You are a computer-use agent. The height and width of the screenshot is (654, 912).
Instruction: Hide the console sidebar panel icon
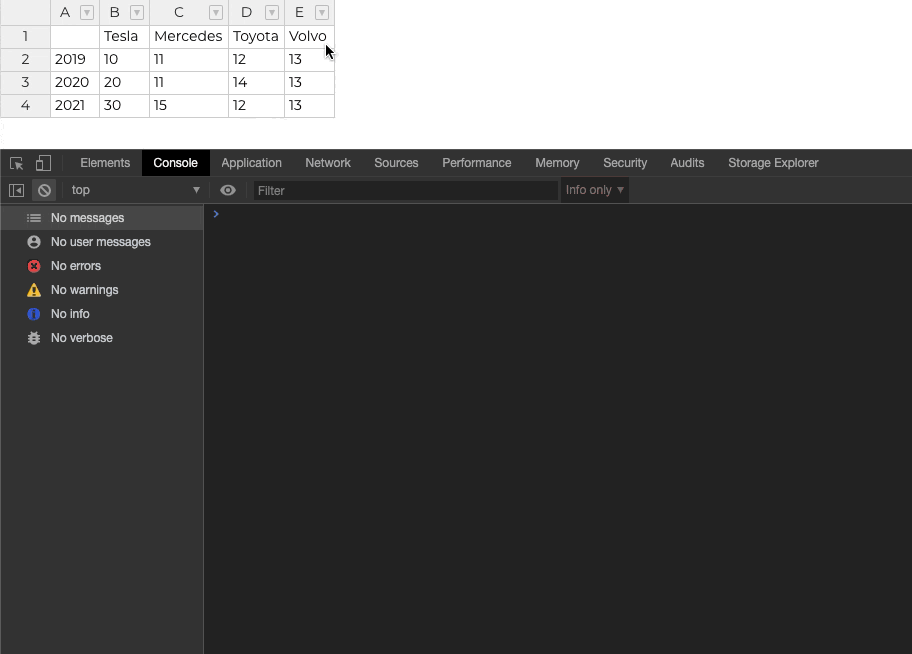(16, 190)
